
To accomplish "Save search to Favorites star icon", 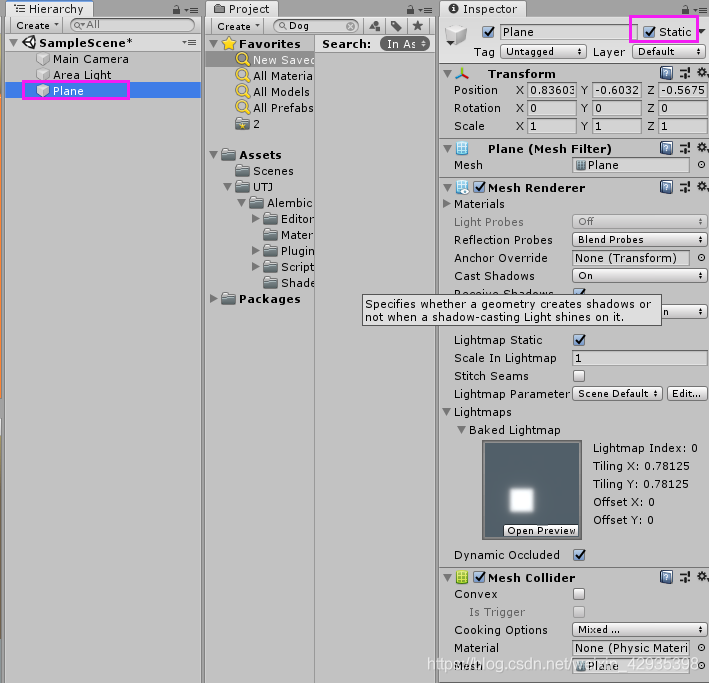I will 418,26.
